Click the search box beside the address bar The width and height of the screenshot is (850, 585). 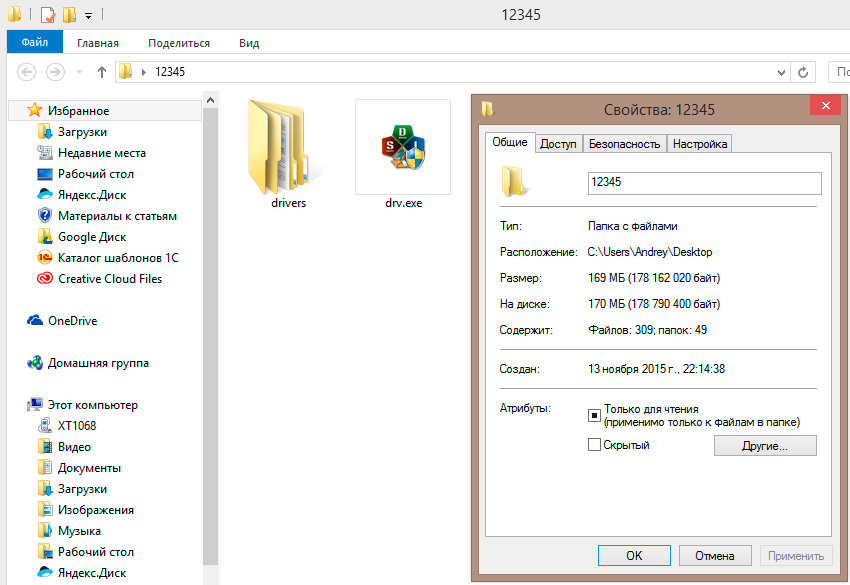(839, 72)
